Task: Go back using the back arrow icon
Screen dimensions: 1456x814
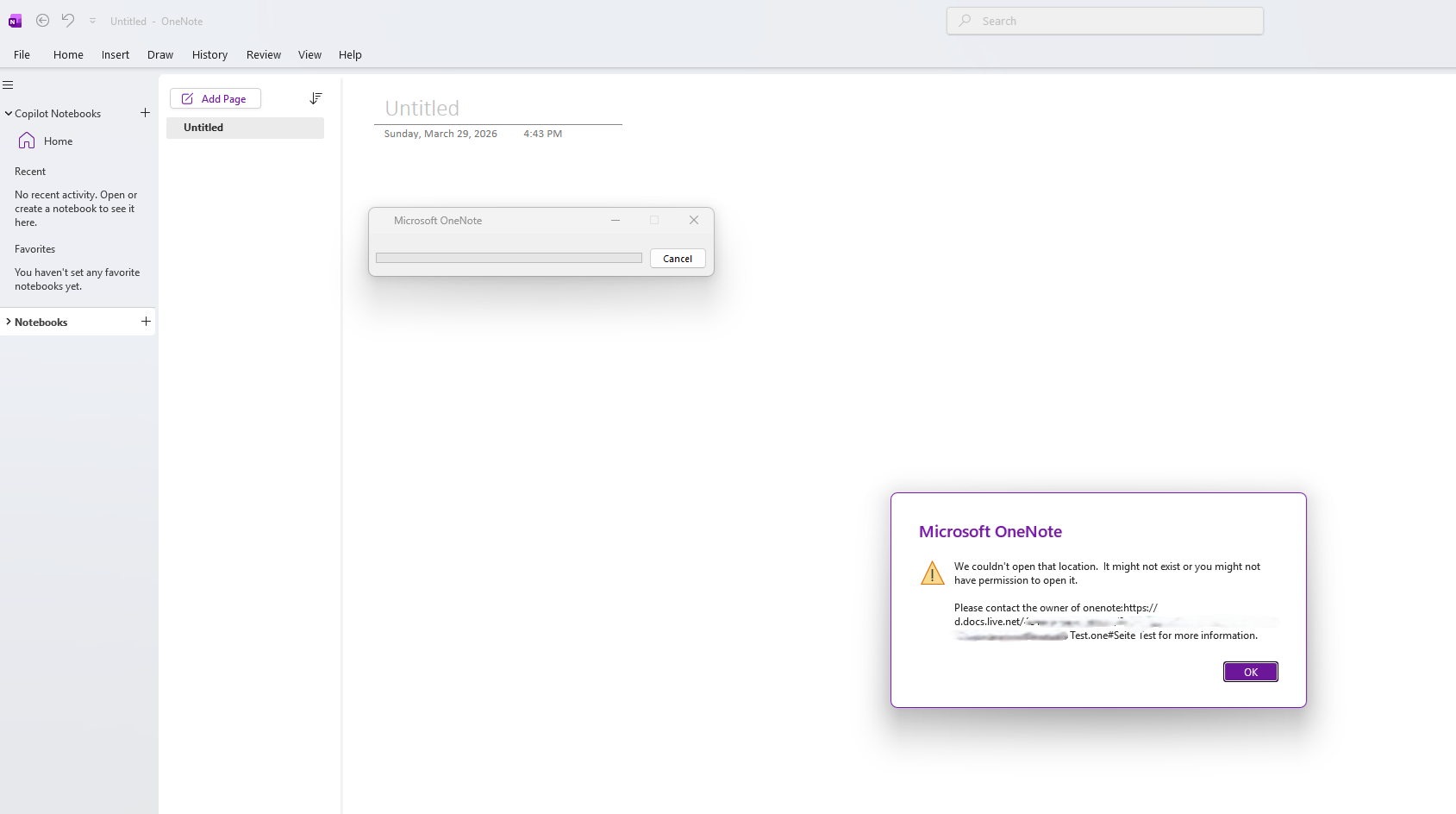Action: [x=42, y=21]
